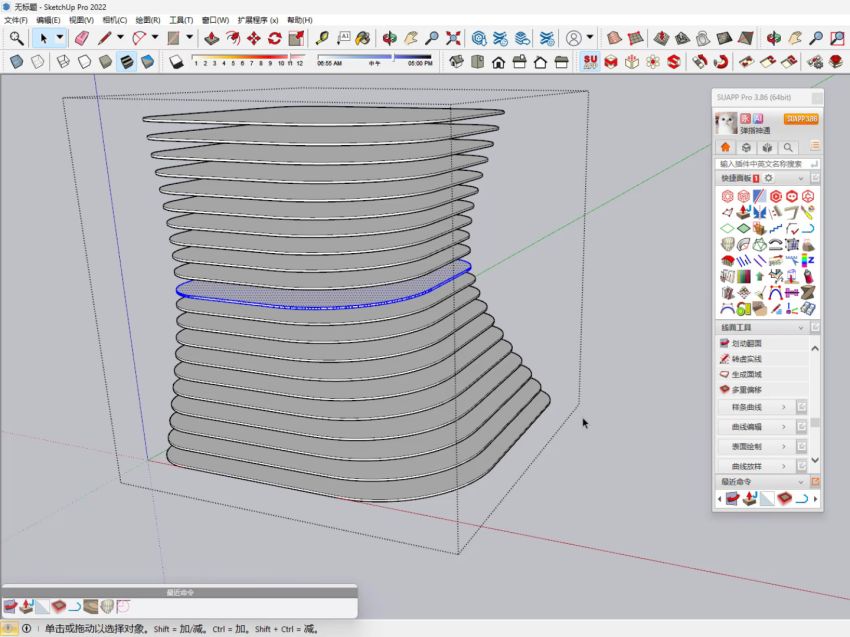Image resolution: width=850 pixels, height=637 pixels.
Task: Toggle the SUAPP panel toolbar button
Action: [590, 62]
